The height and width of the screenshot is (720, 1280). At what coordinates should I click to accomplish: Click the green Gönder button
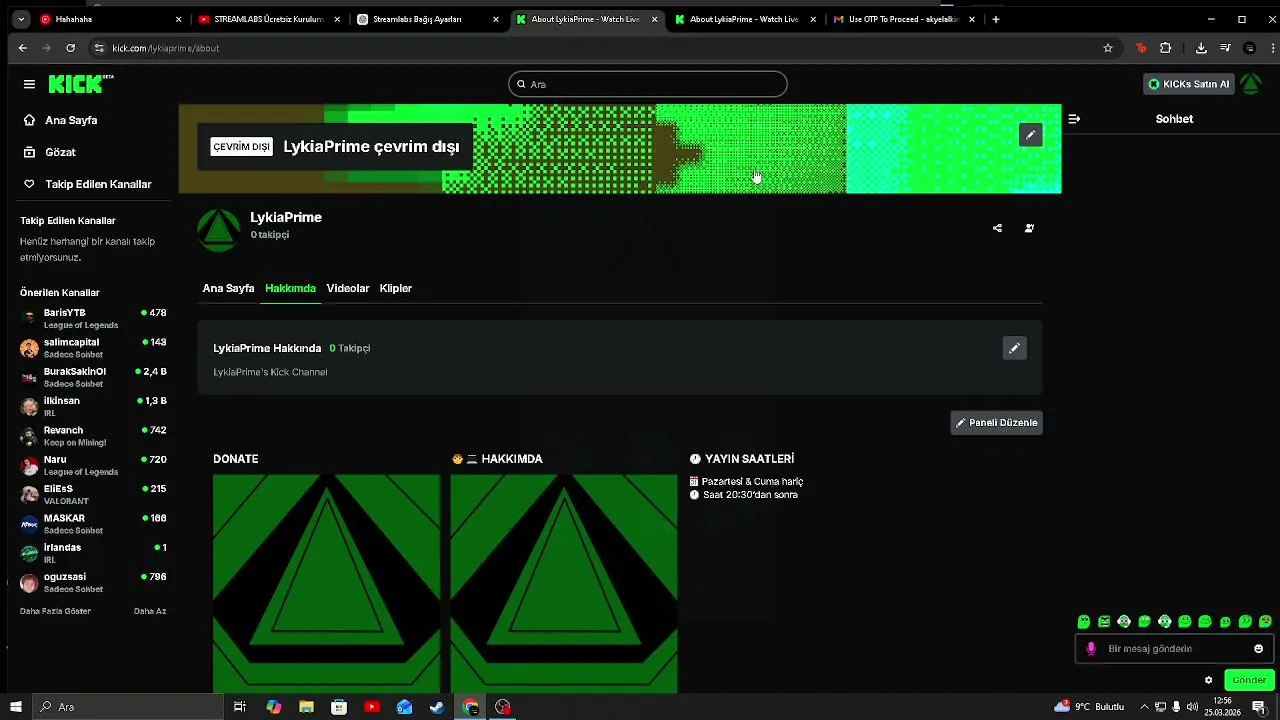click(1249, 680)
